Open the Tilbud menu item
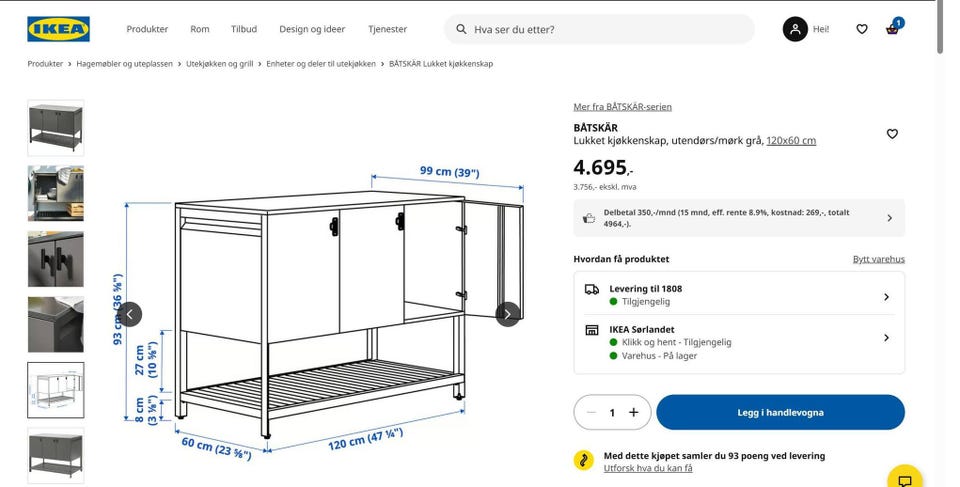The height and width of the screenshot is (487, 960). 244,29
